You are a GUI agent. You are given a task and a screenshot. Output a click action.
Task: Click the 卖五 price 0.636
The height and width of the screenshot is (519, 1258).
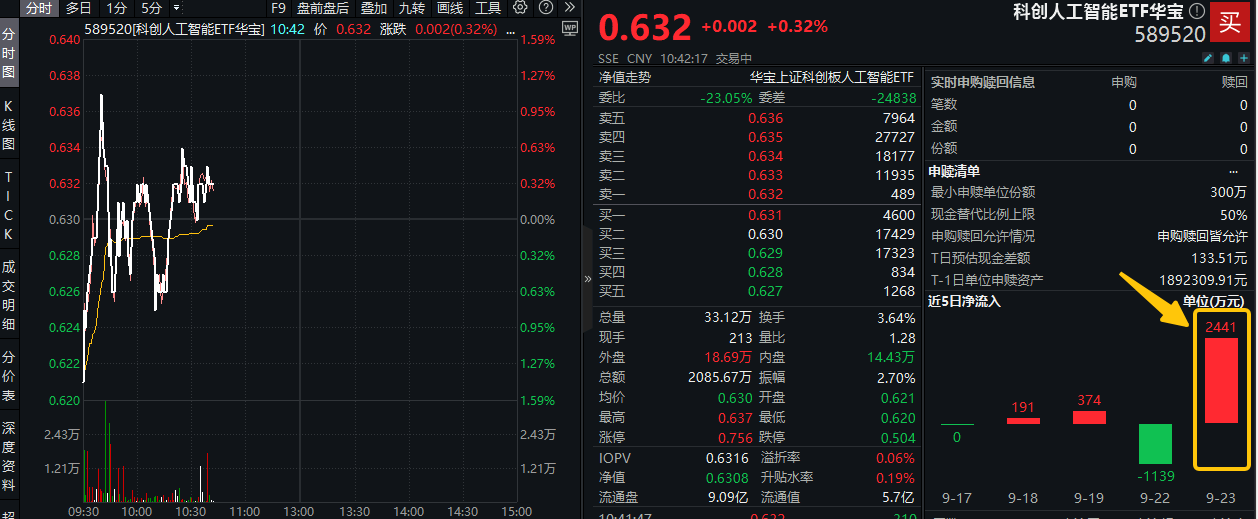tap(766, 118)
